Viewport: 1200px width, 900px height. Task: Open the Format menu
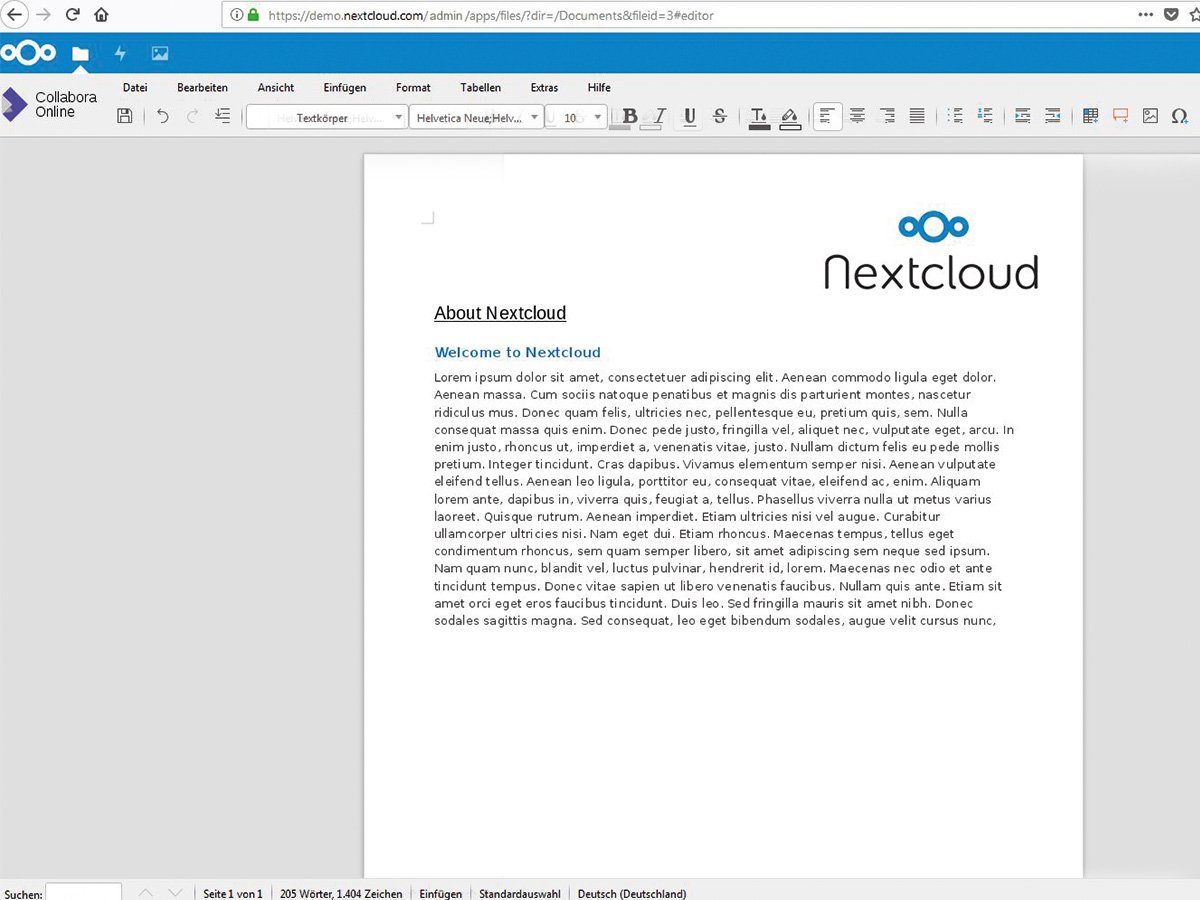pos(413,88)
